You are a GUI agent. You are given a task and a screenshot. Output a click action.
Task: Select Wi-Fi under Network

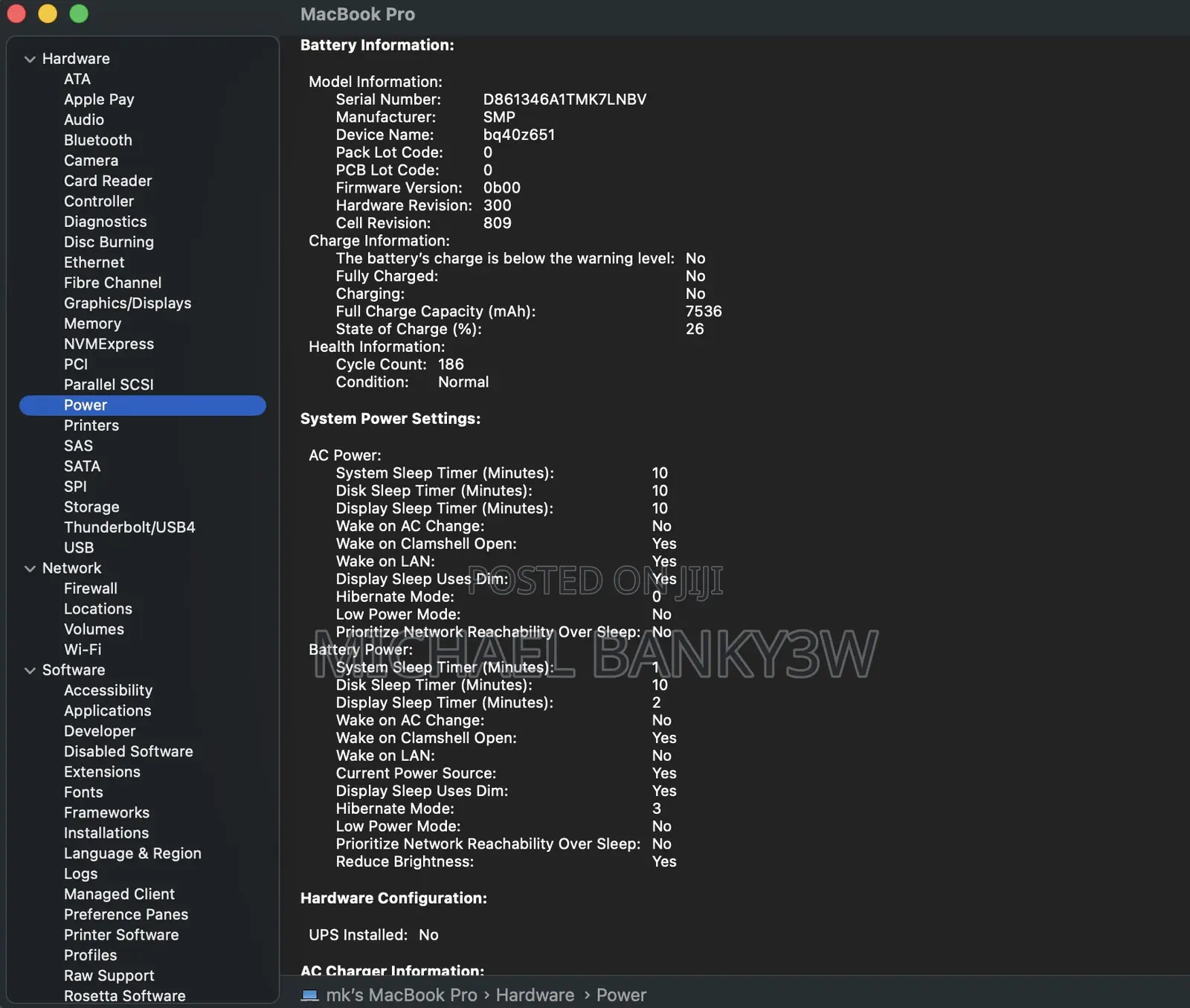tap(83, 649)
